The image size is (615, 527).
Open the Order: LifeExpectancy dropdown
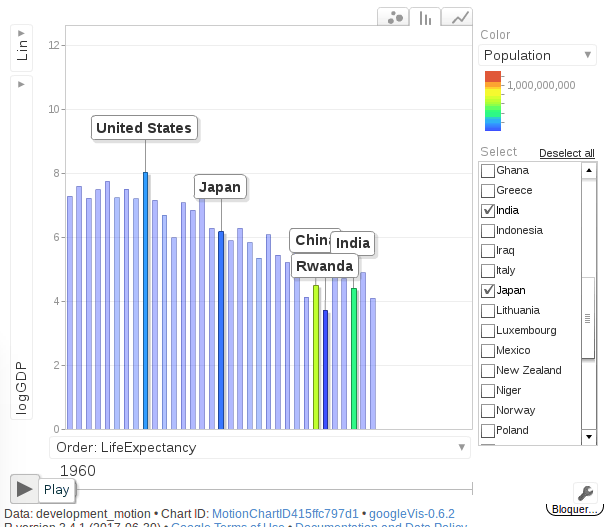(x=259, y=448)
